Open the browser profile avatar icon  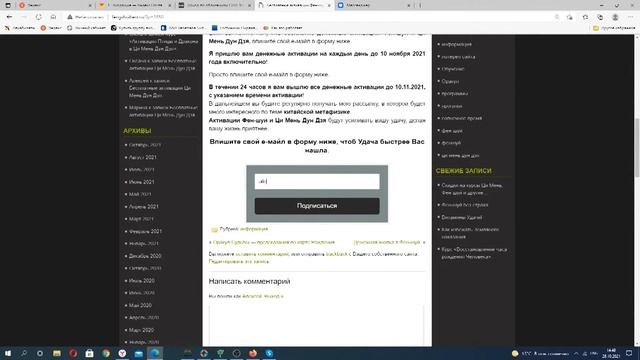tap(615, 17)
